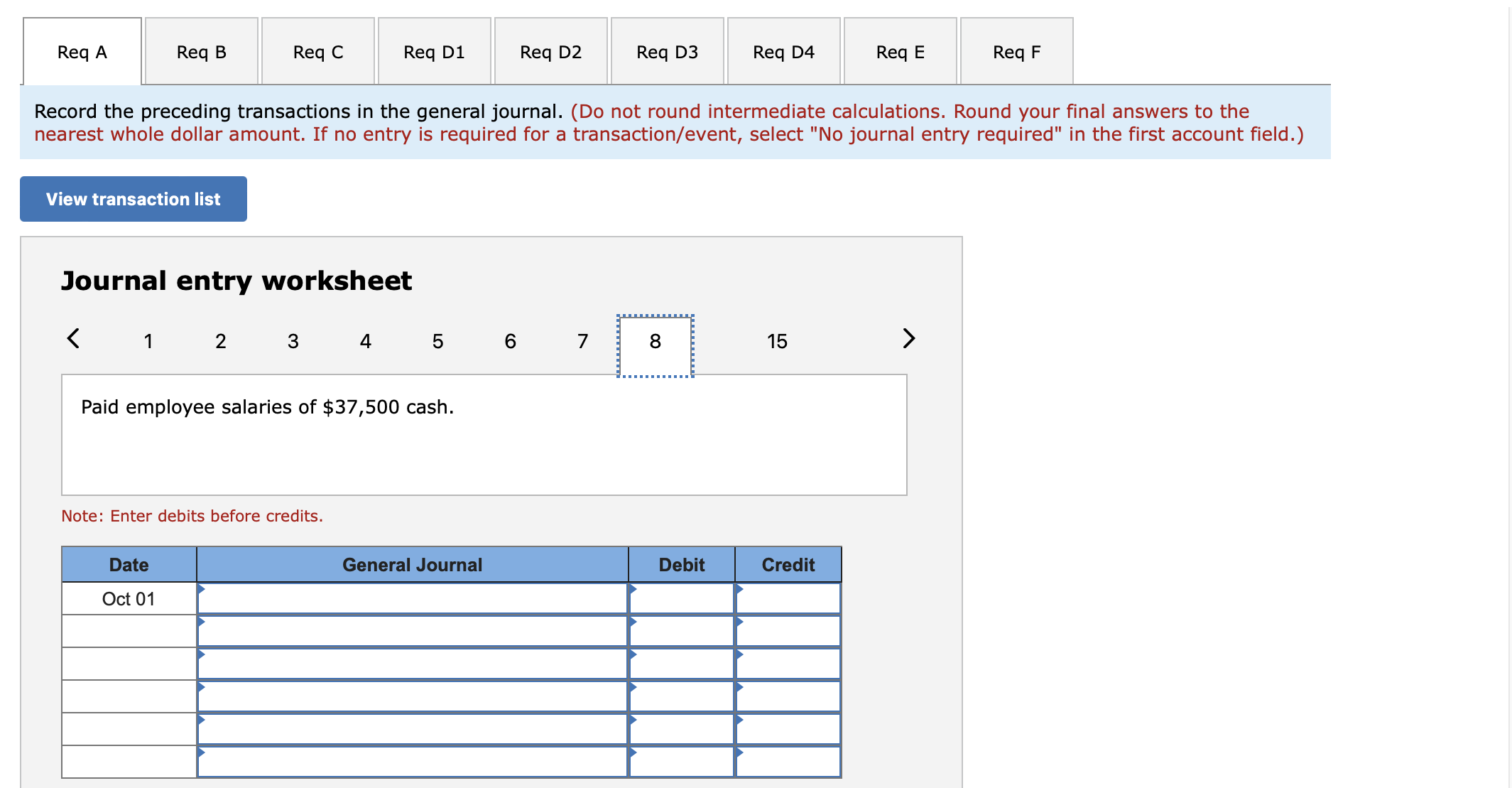Navigate to next journal entry with right arrow
This screenshot has width=1512, height=788.
(909, 340)
